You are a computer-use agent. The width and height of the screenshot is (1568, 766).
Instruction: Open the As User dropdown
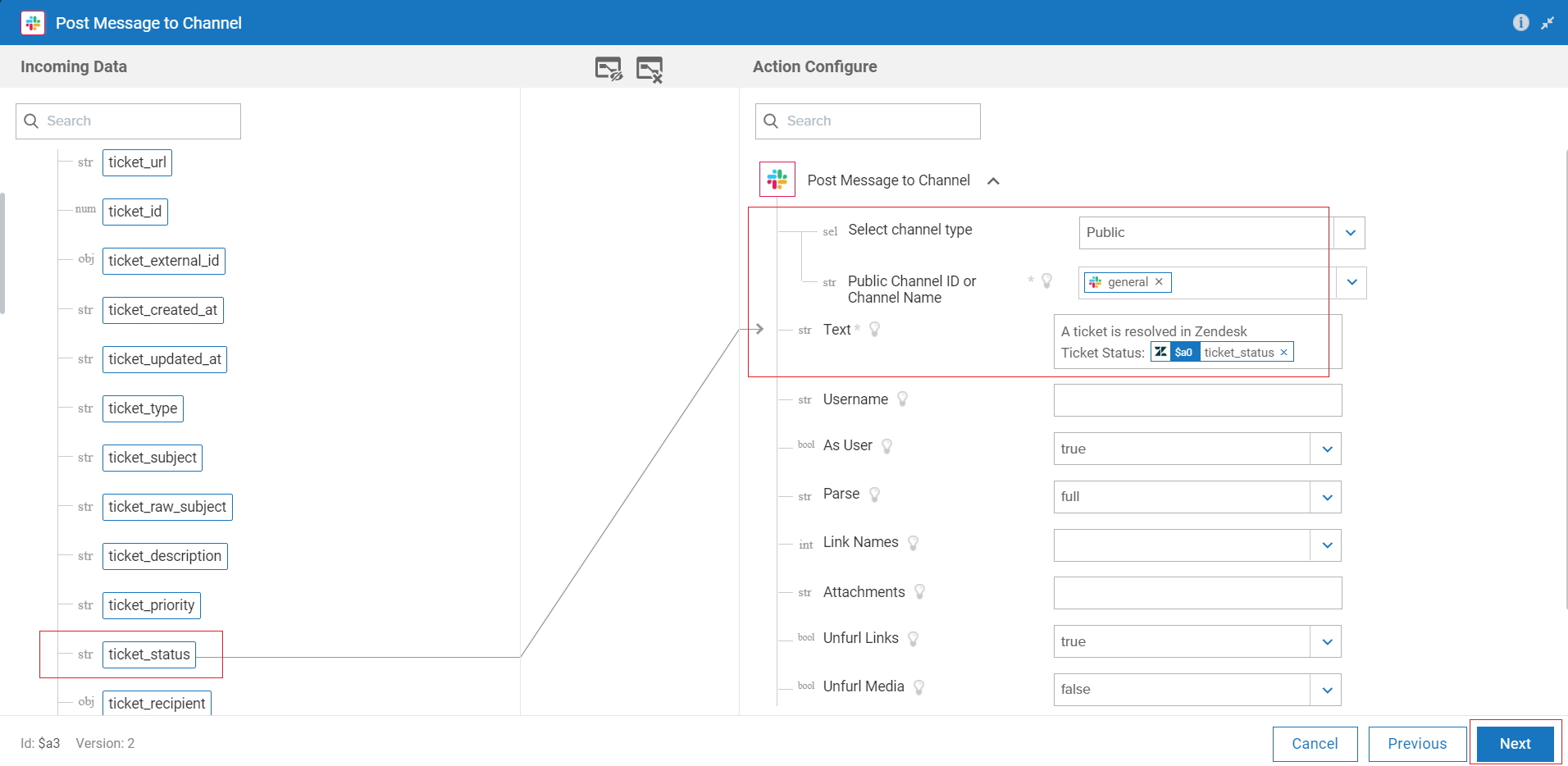pyautogui.click(x=1327, y=449)
